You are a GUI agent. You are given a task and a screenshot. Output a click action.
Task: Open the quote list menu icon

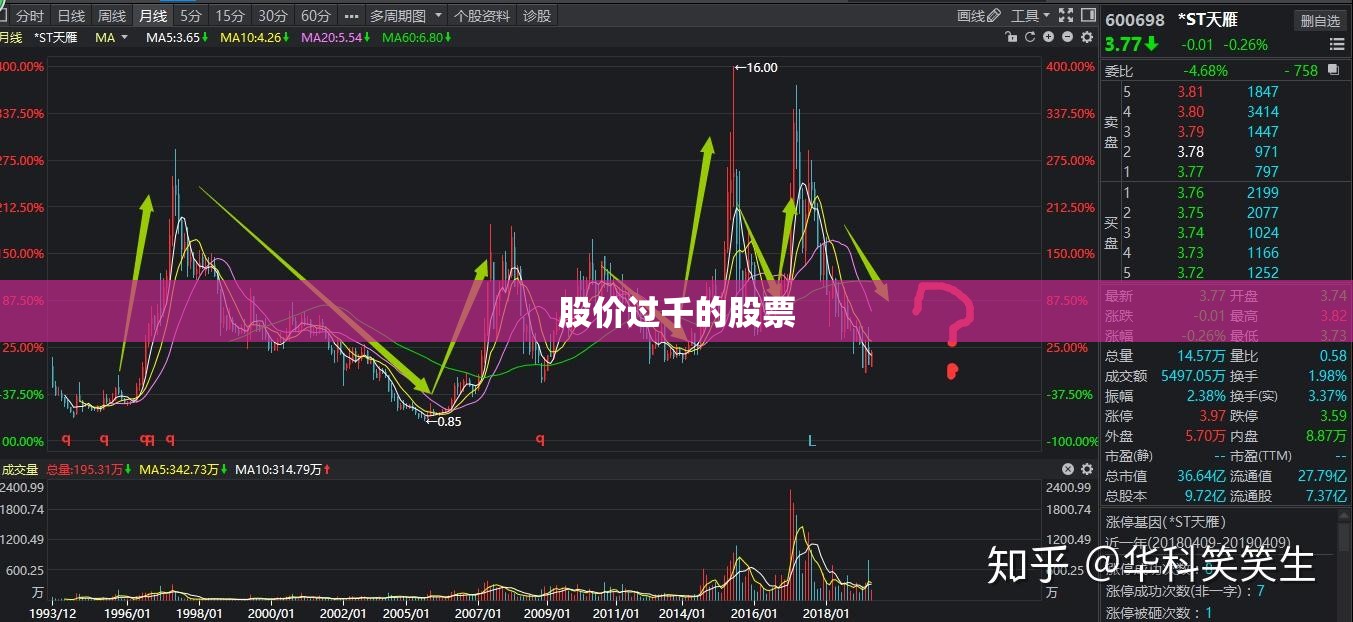1337,44
